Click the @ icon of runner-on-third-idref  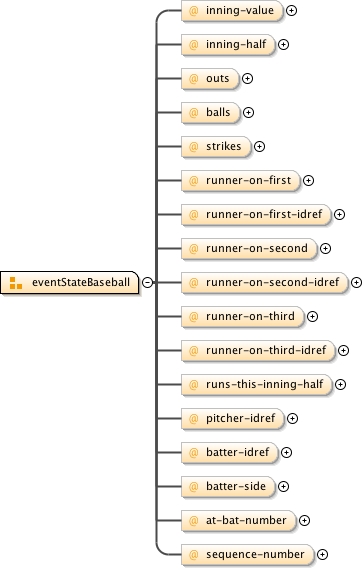pyautogui.click(x=193, y=350)
